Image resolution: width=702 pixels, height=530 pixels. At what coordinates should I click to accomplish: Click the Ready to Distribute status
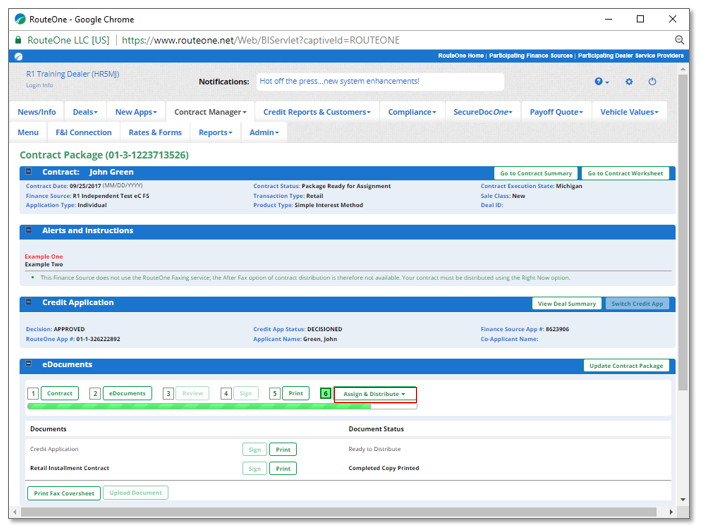375,449
